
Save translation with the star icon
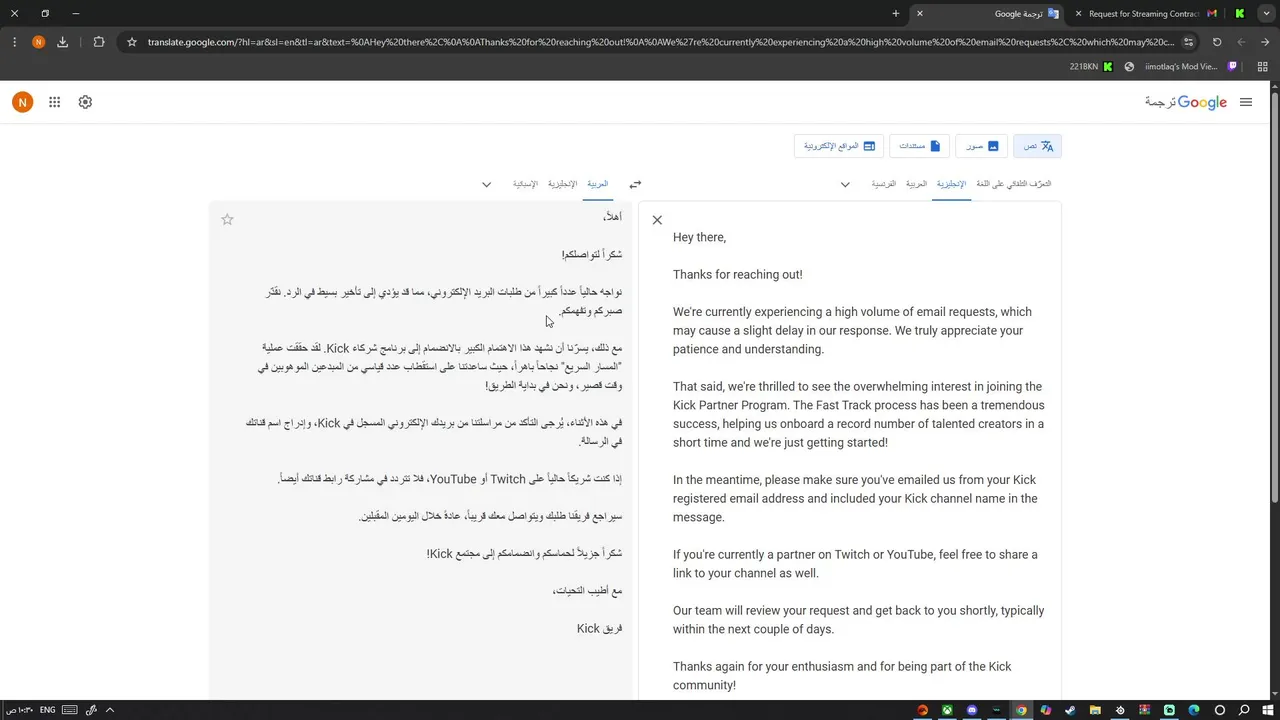click(227, 219)
